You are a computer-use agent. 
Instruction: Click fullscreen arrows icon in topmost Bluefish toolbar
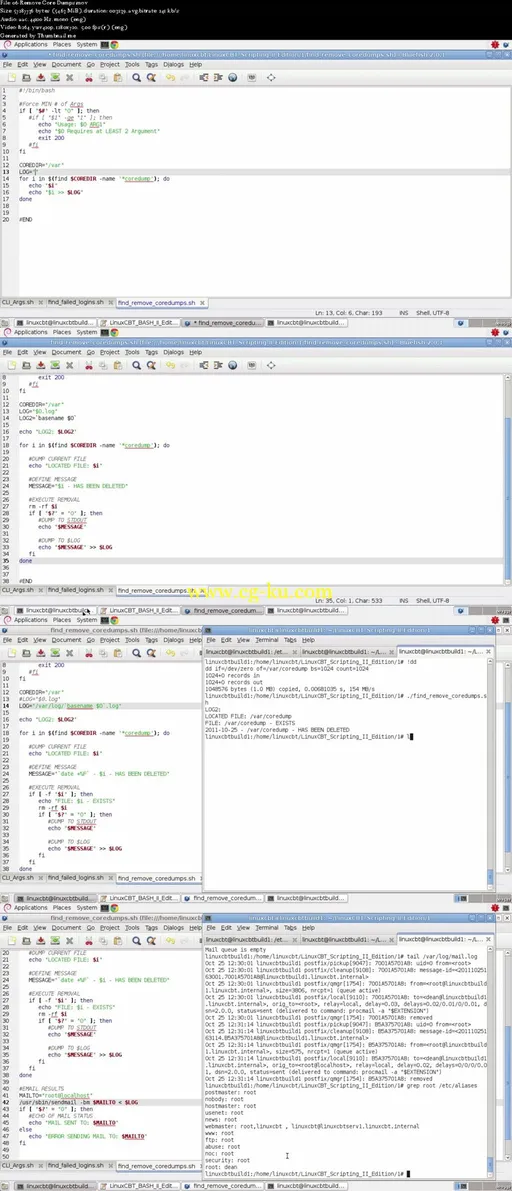tap(271, 77)
